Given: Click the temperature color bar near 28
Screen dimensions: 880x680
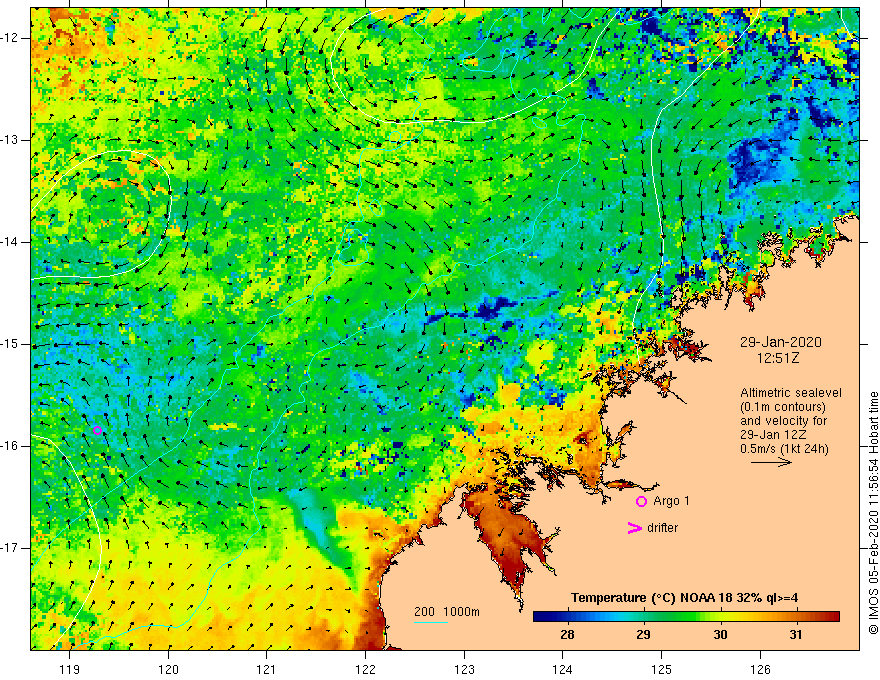Looking at the screenshot, I should (567, 617).
